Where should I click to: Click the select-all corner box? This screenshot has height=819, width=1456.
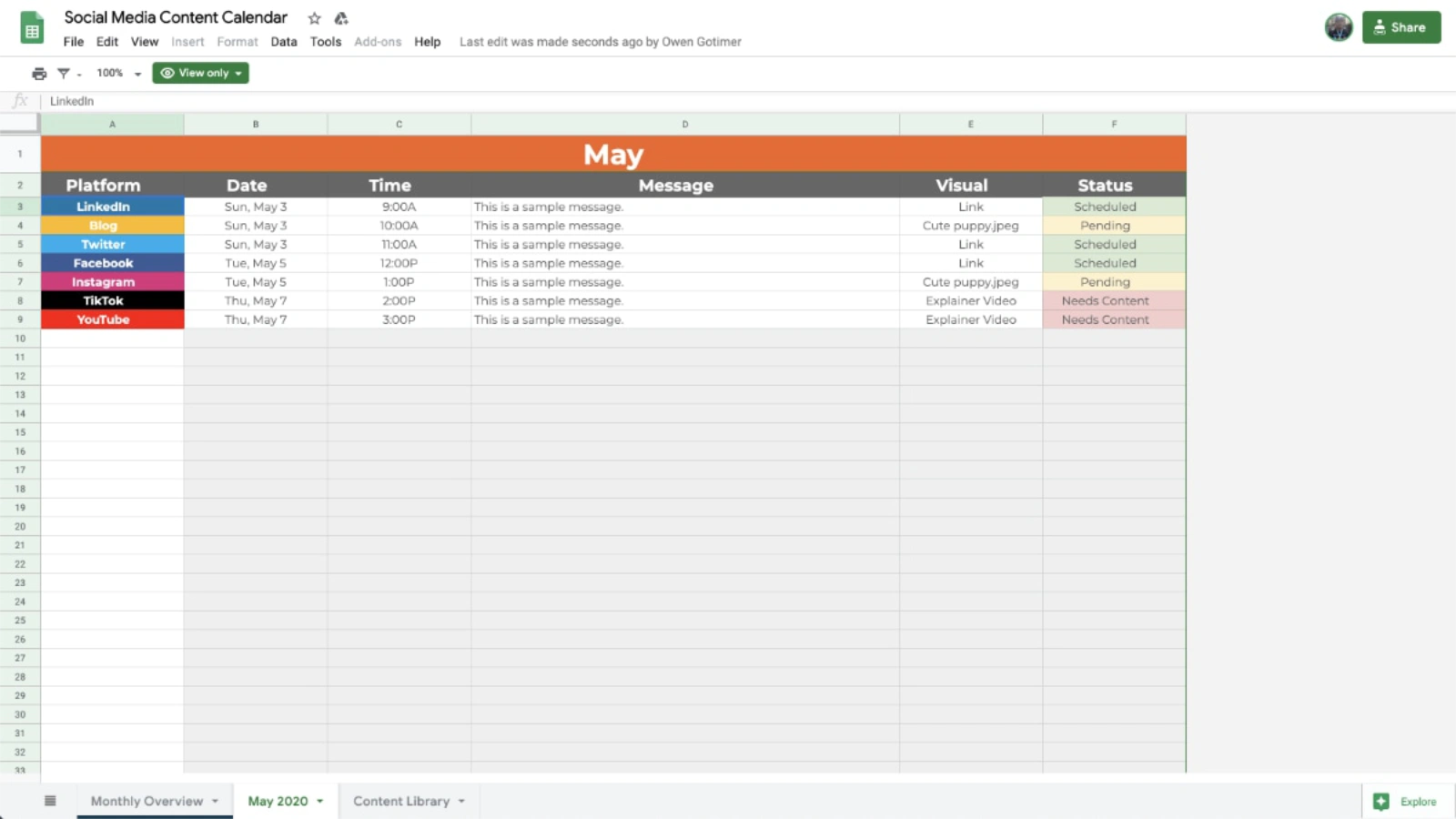coord(20,124)
